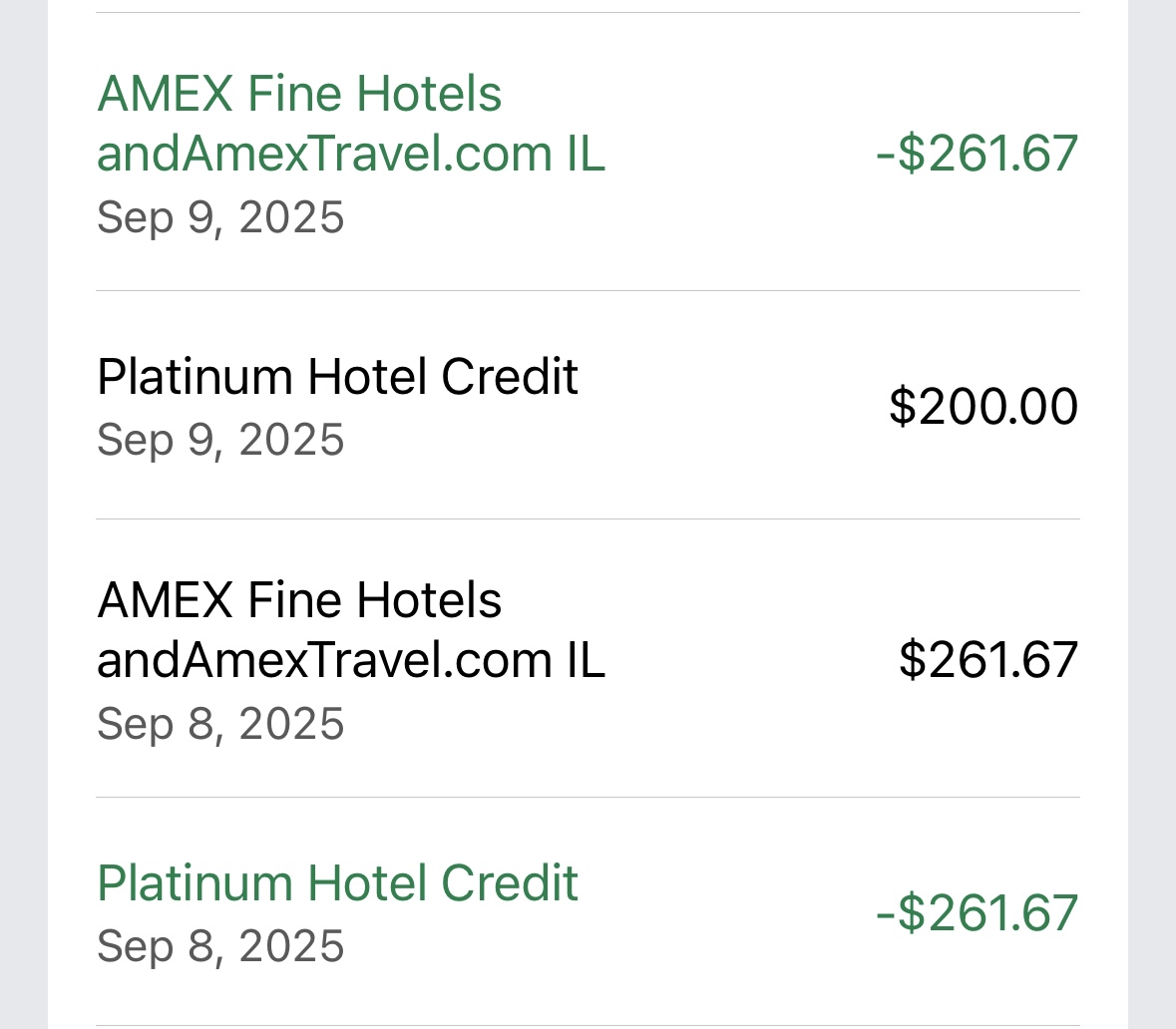Select the black andAmexTravel.com IL text line
Screen dimensions: 1176x1029
[x=351, y=660]
